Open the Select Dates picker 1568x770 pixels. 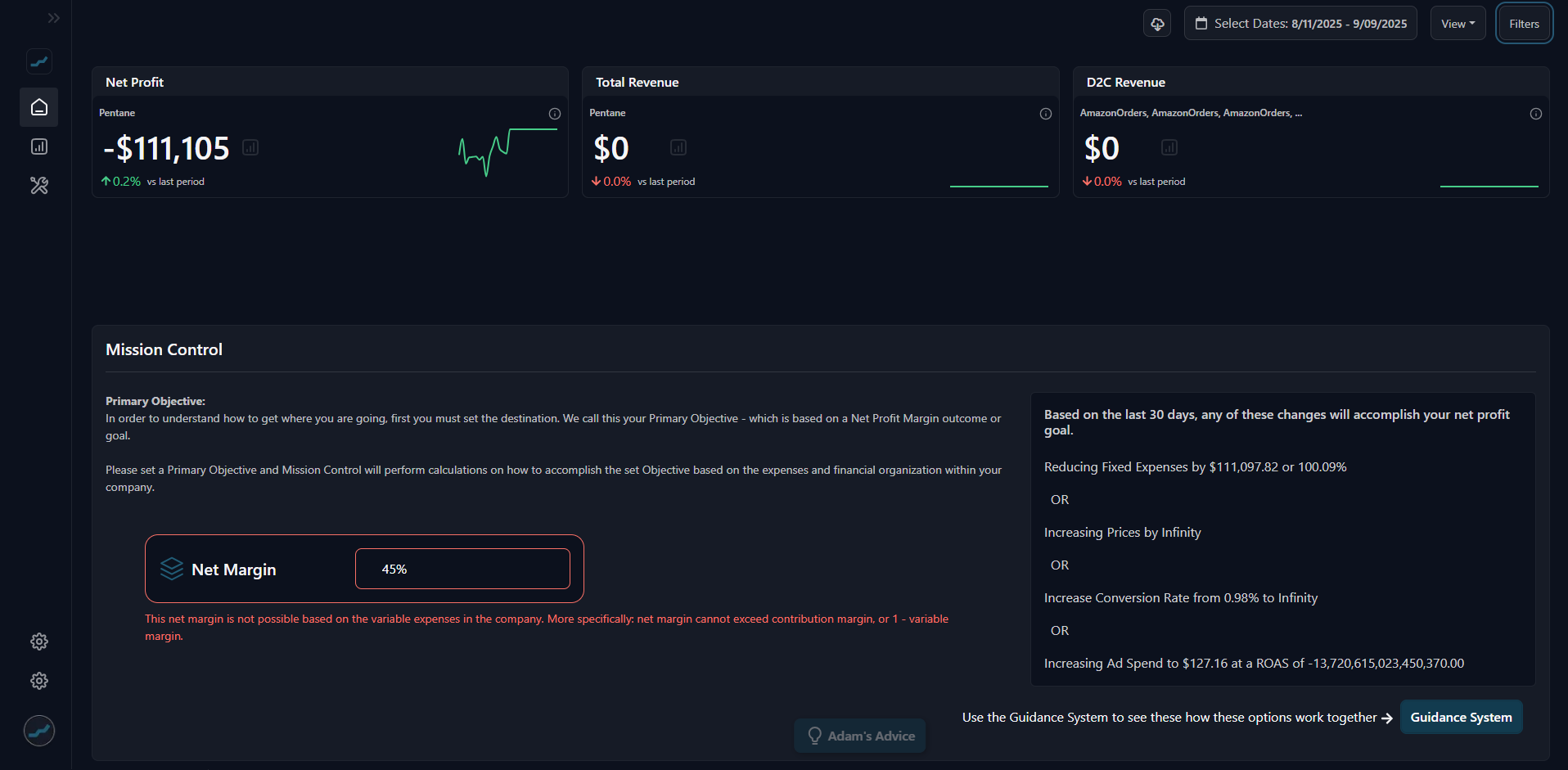click(1300, 23)
